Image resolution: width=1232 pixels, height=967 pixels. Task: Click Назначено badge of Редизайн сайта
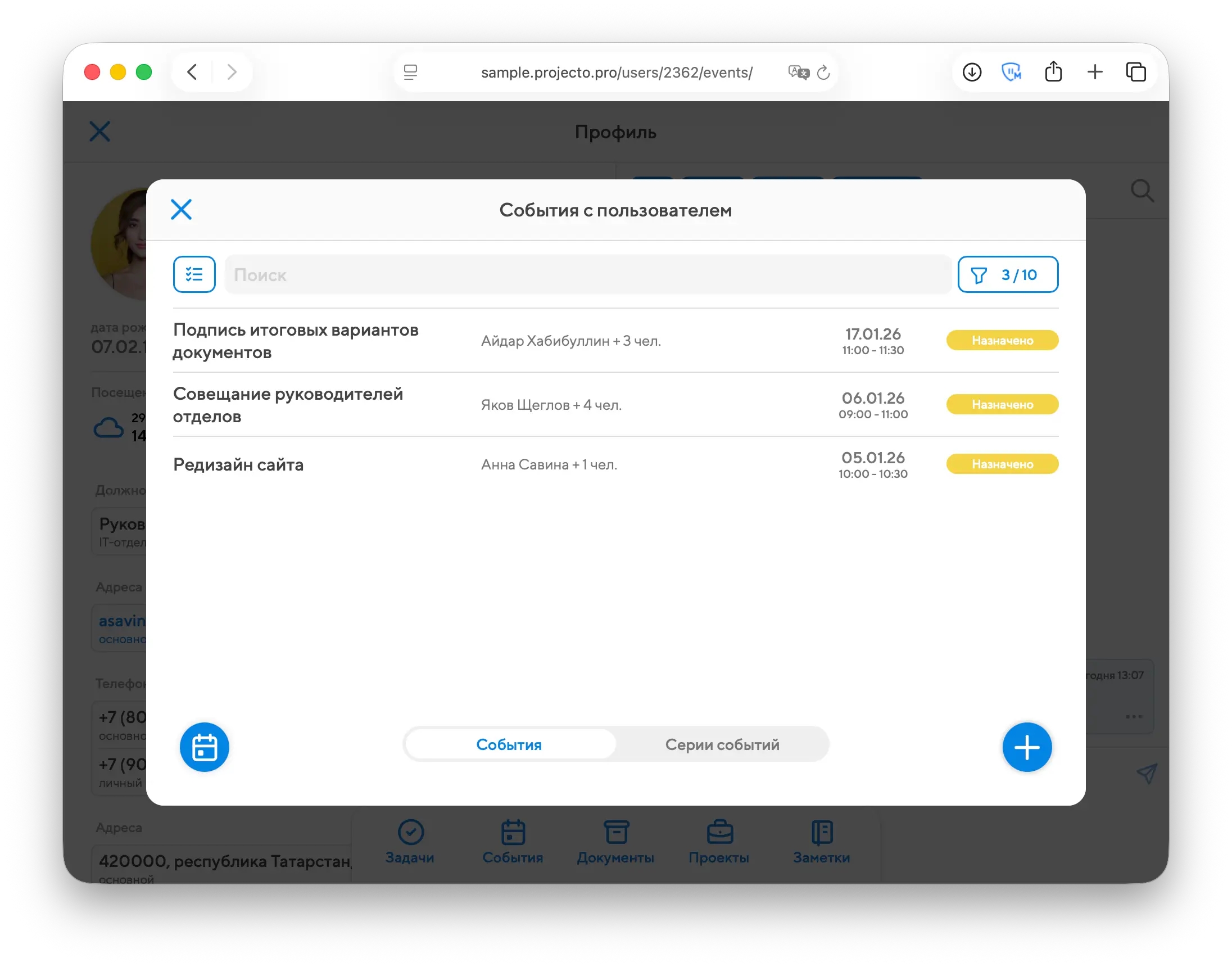[x=1002, y=464]
